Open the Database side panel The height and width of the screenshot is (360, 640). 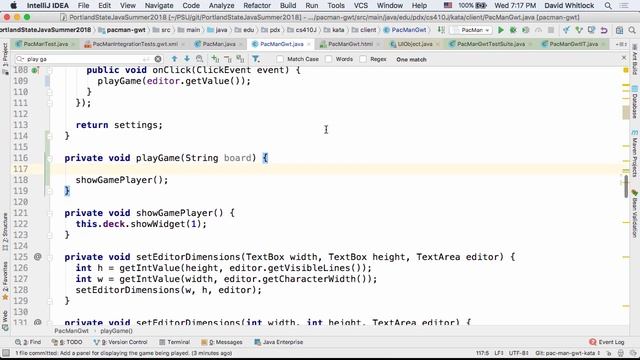tap(635, 102)
